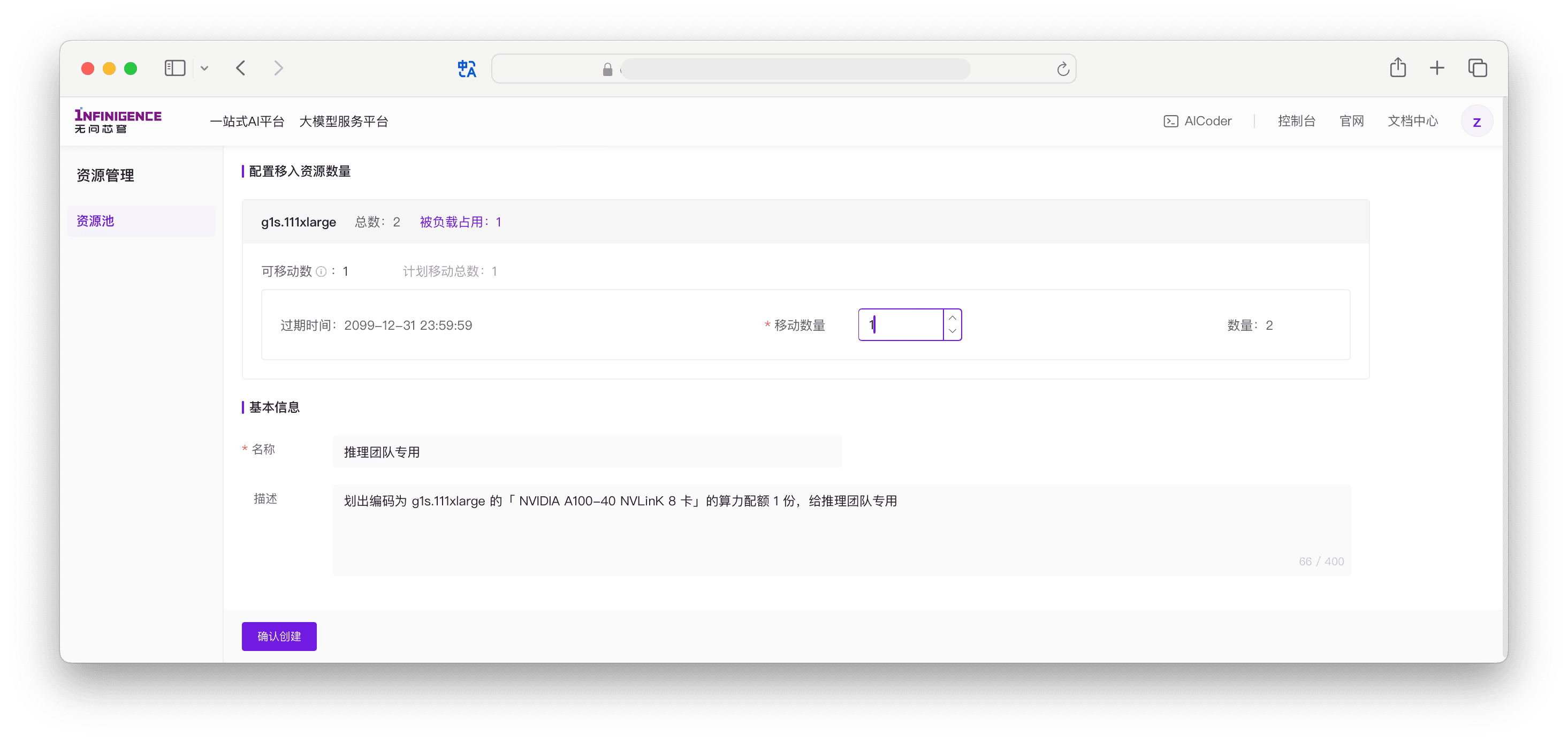Click the 资源管理 sidebar heading
The height and width of the screenshot is (742, 1568).
(x=105, y=176)
